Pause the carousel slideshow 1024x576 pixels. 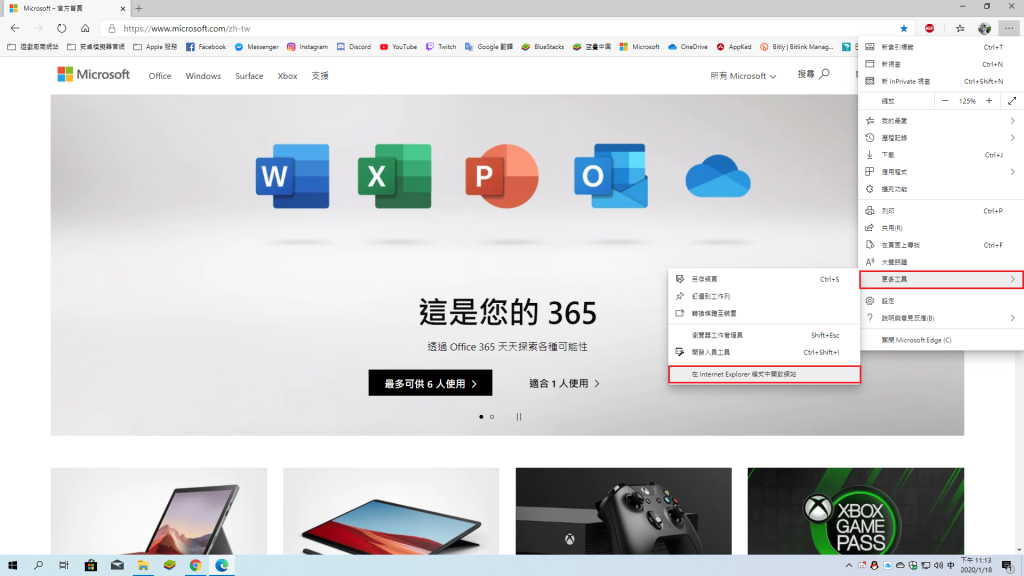(x=518, y=416)
